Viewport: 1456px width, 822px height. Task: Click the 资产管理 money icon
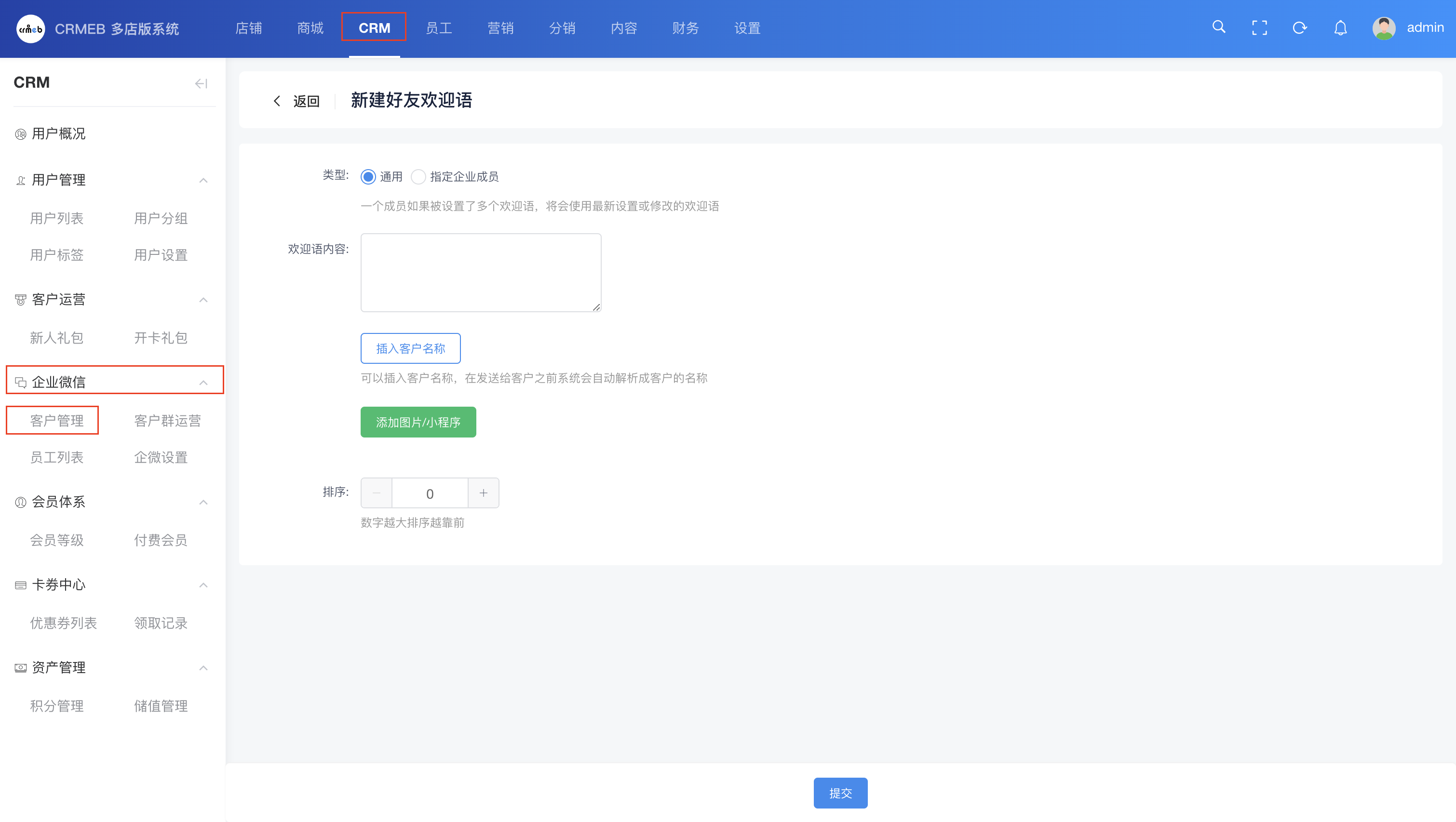(x=20, y=668)
